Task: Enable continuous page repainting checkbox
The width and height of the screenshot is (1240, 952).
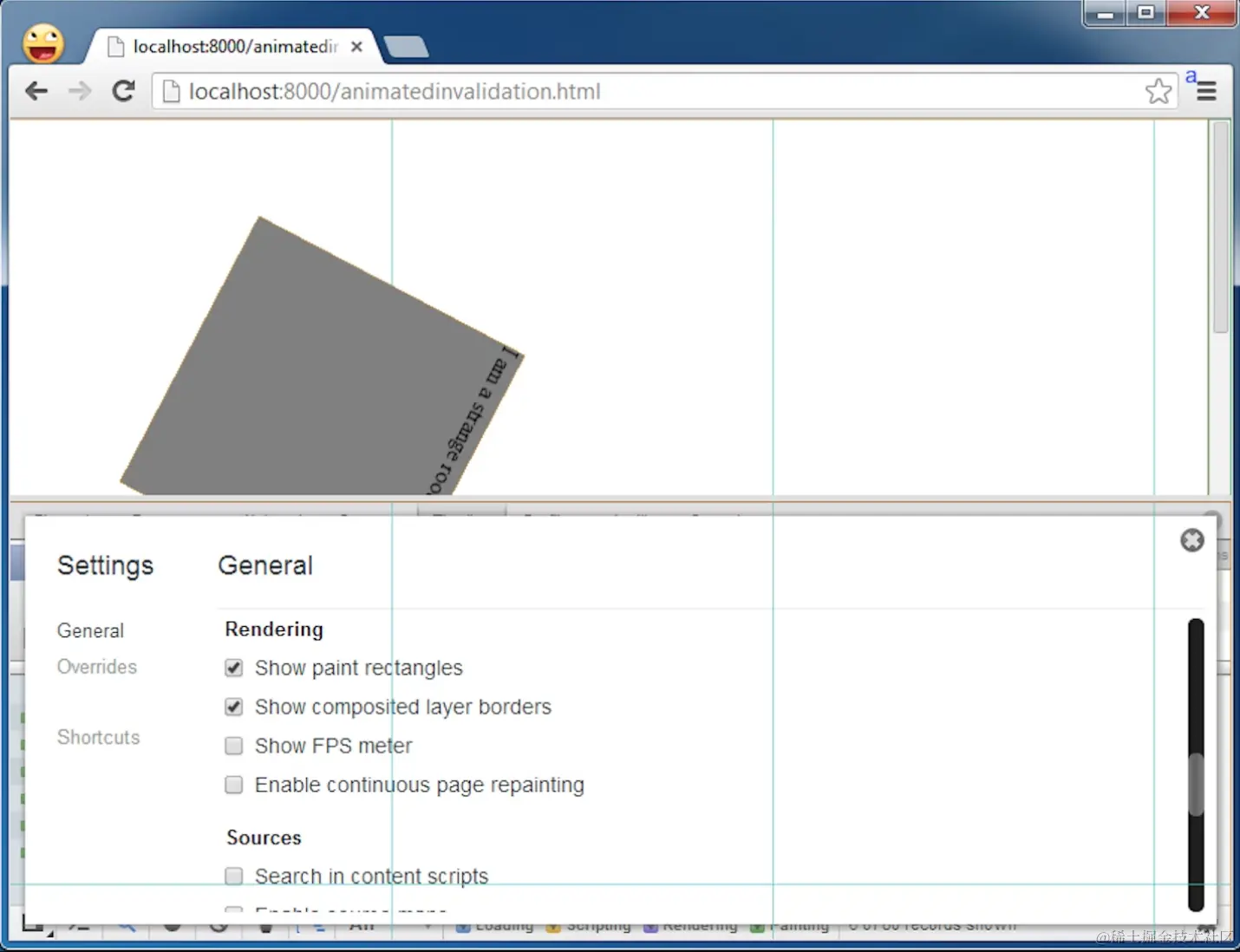Action: tap(233, 785)
